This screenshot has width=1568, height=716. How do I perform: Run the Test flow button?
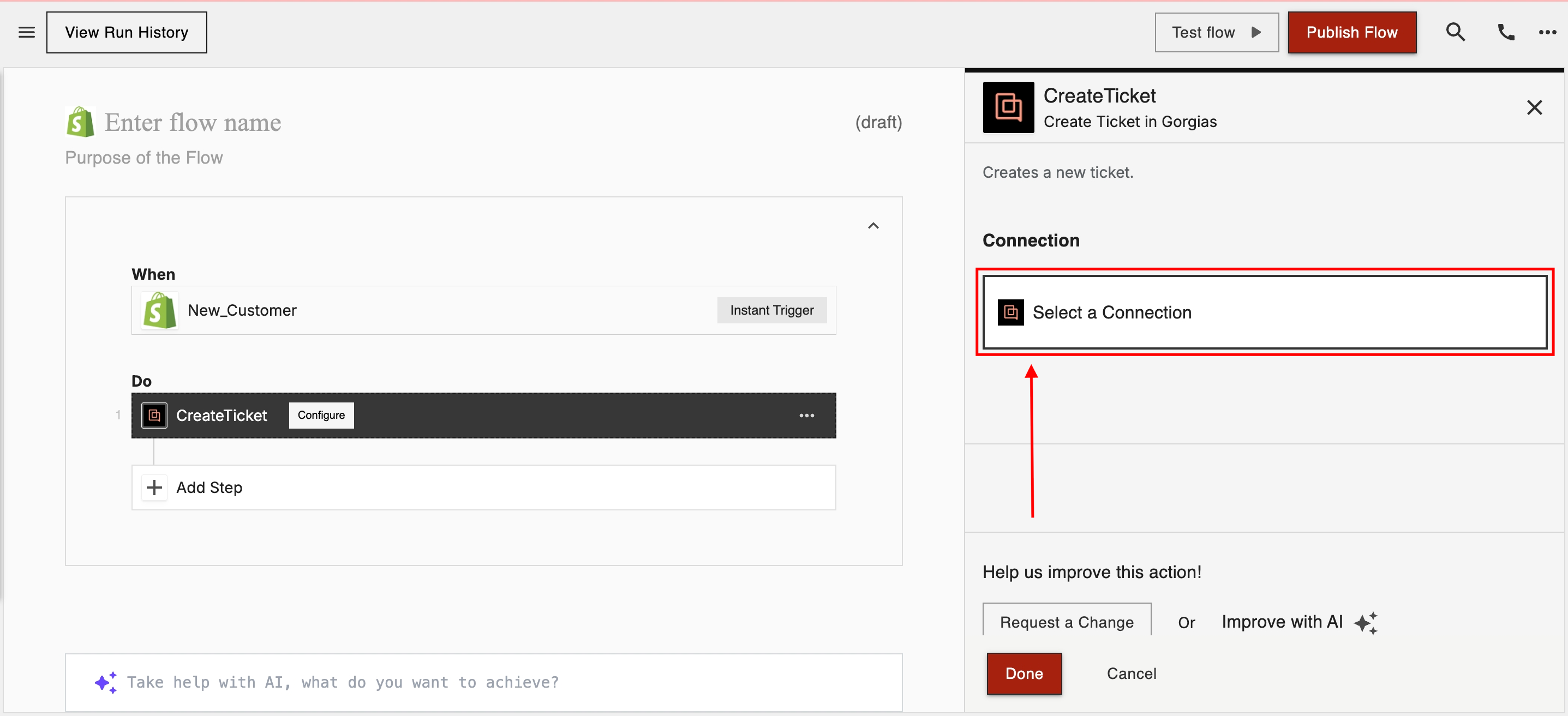click(x=1216, y=32)
